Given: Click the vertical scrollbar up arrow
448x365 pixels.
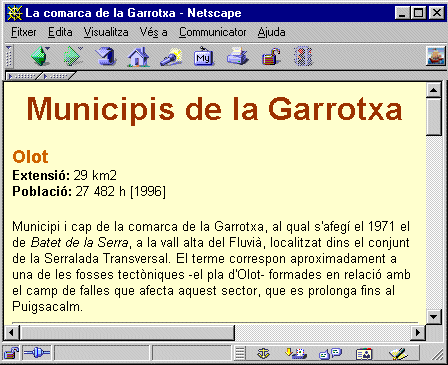Looking at the screenshot, I should tap(434, 90).
